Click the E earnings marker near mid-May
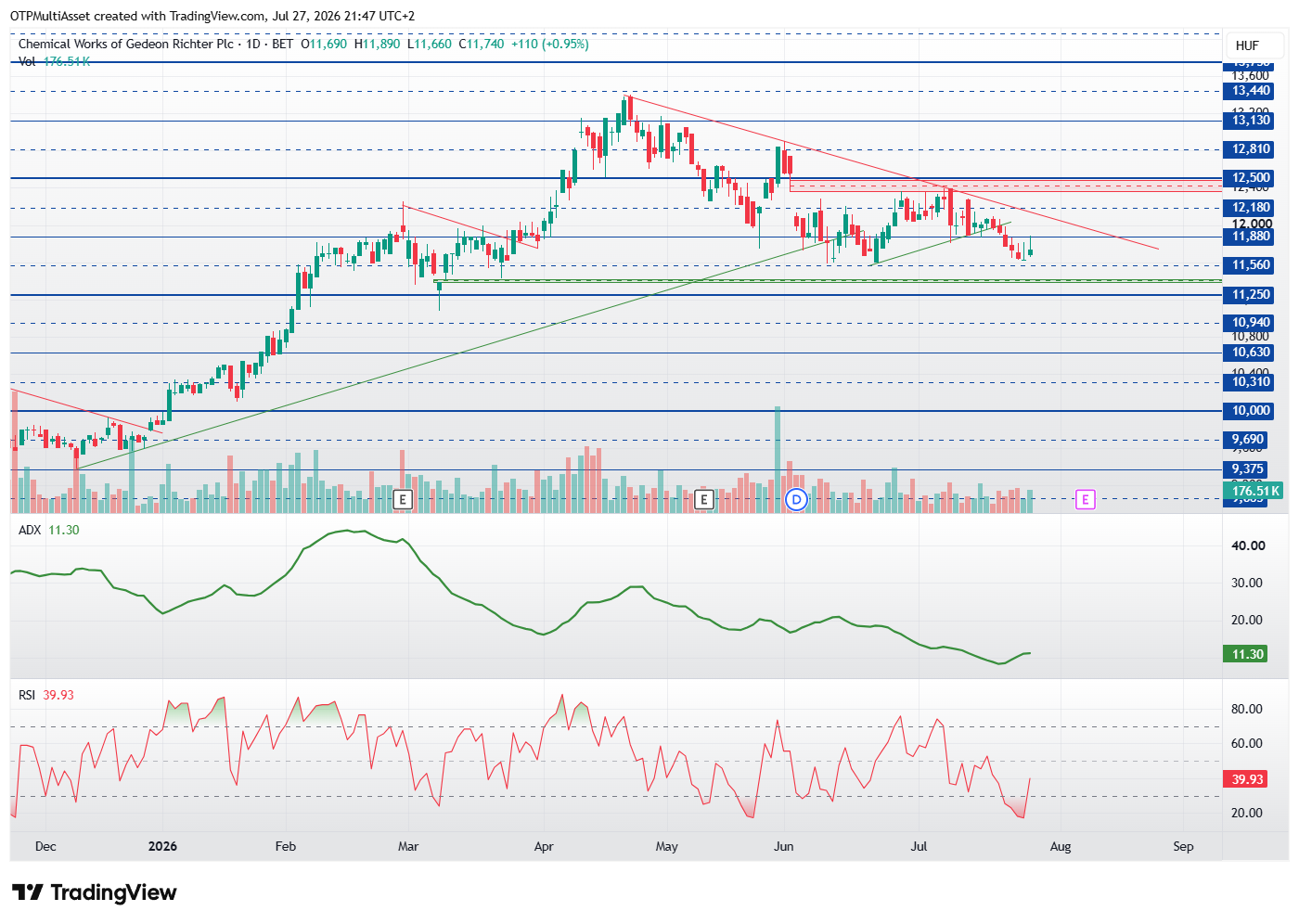 (x=703, y=500)
